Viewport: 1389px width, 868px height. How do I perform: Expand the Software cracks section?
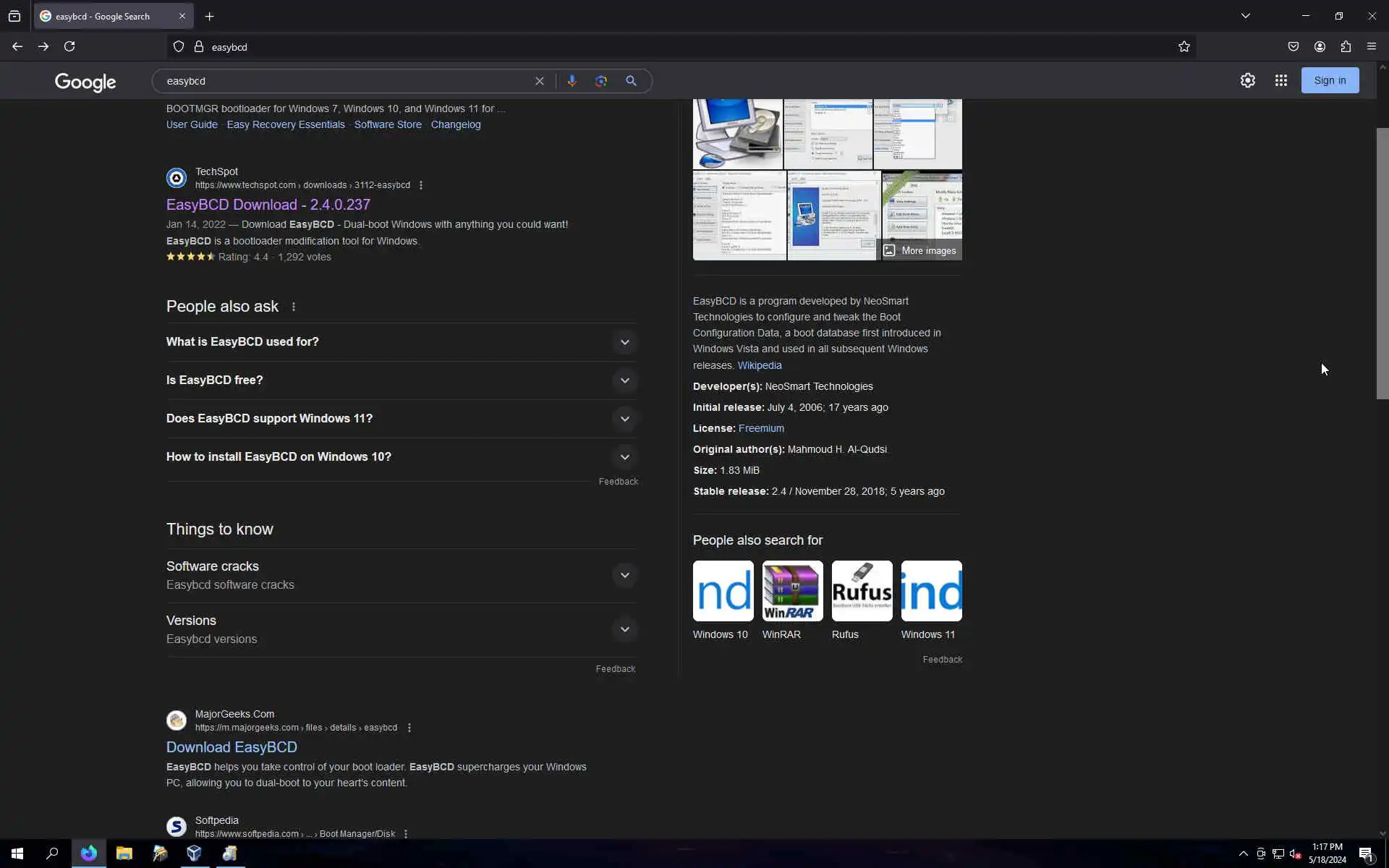pos(624,576)
